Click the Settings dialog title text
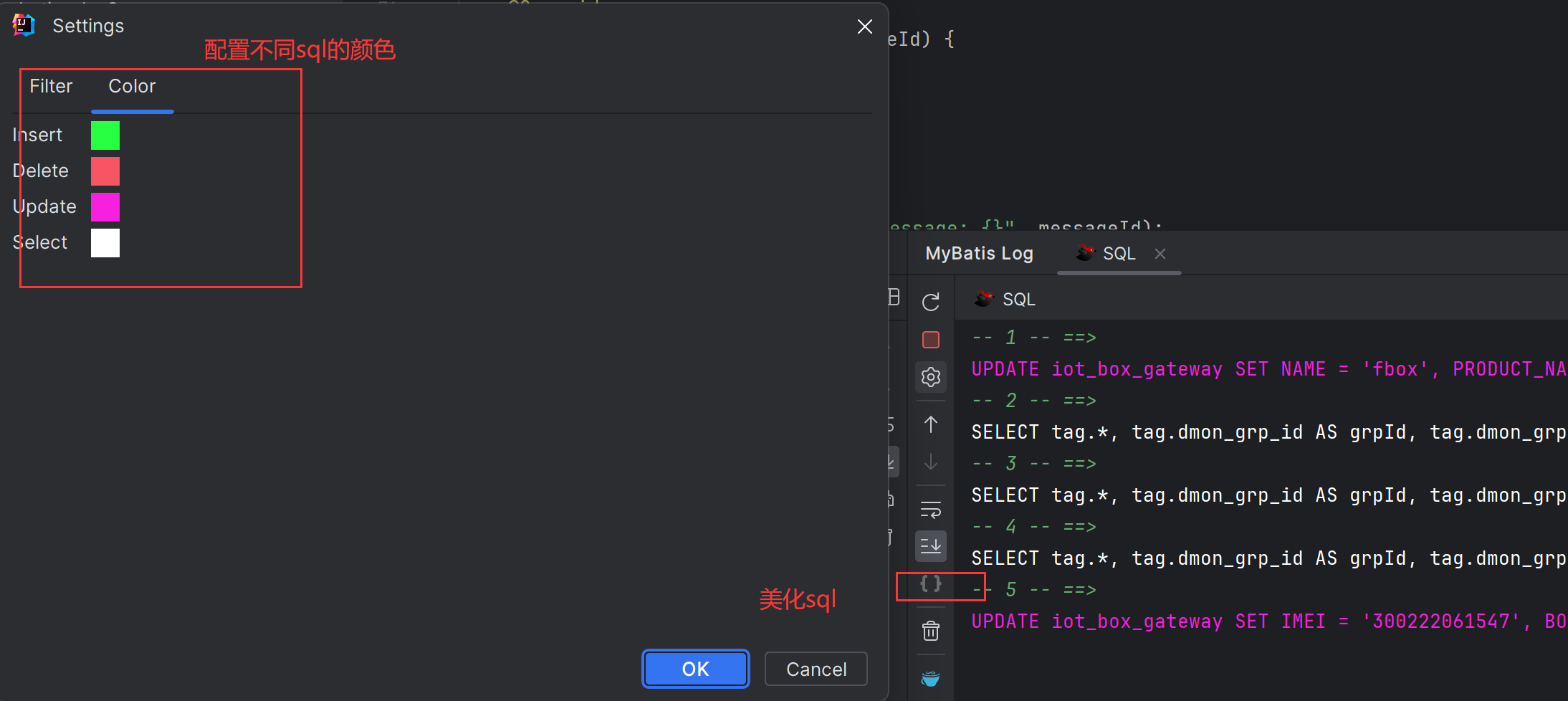1568x701 pixels. tap(88, 27)
